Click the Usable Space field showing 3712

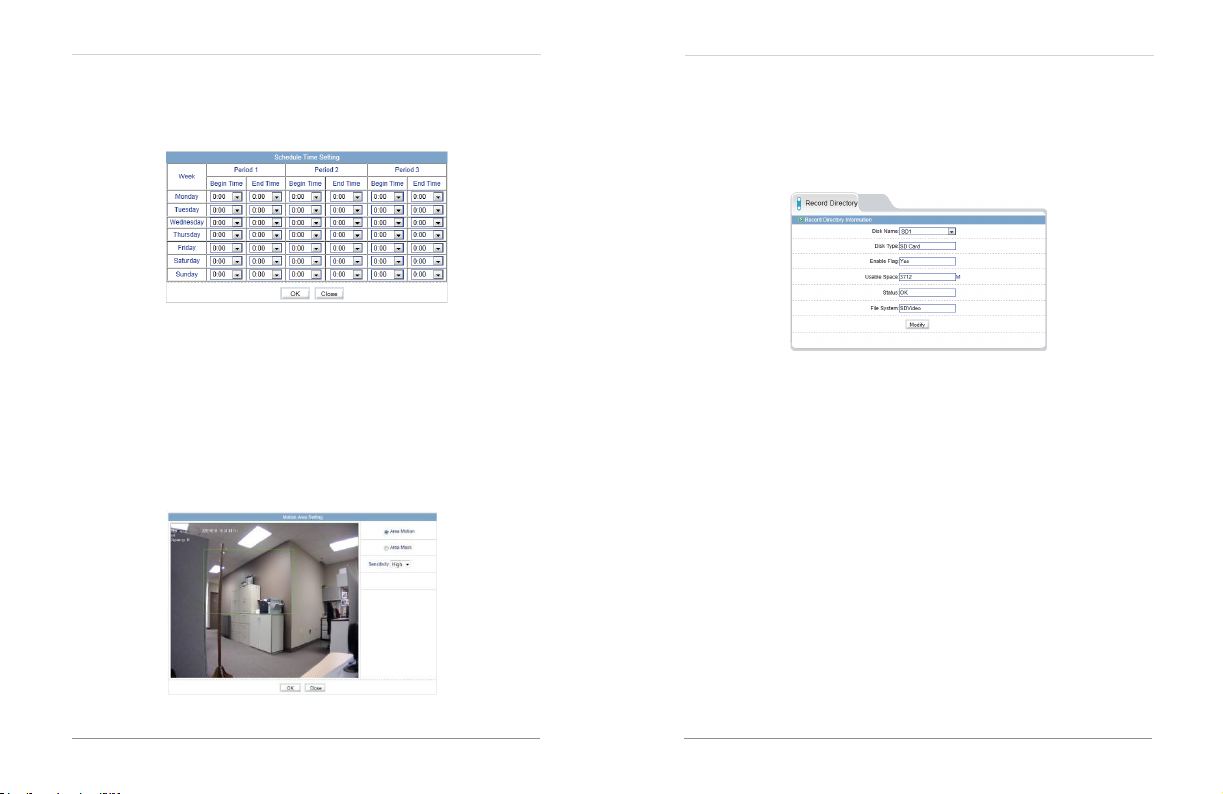927,276
